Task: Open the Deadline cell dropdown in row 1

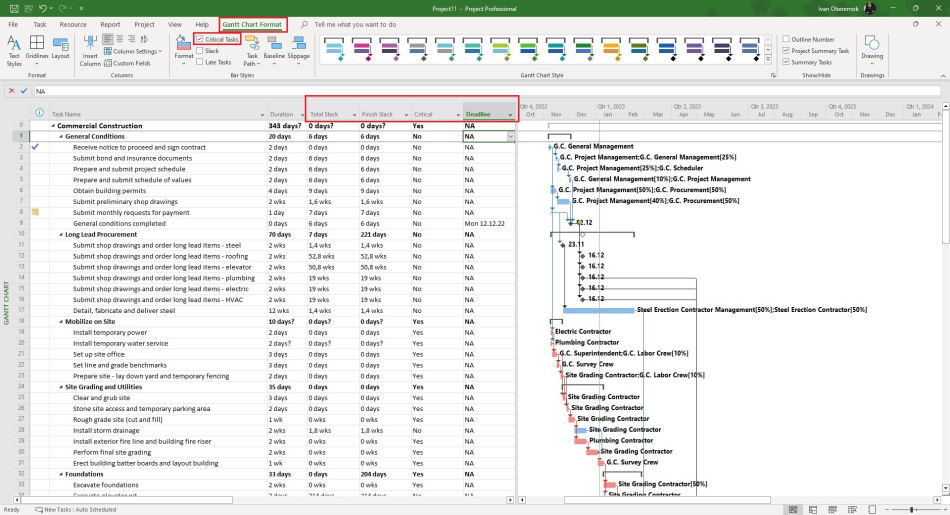Action: [510, 137]
